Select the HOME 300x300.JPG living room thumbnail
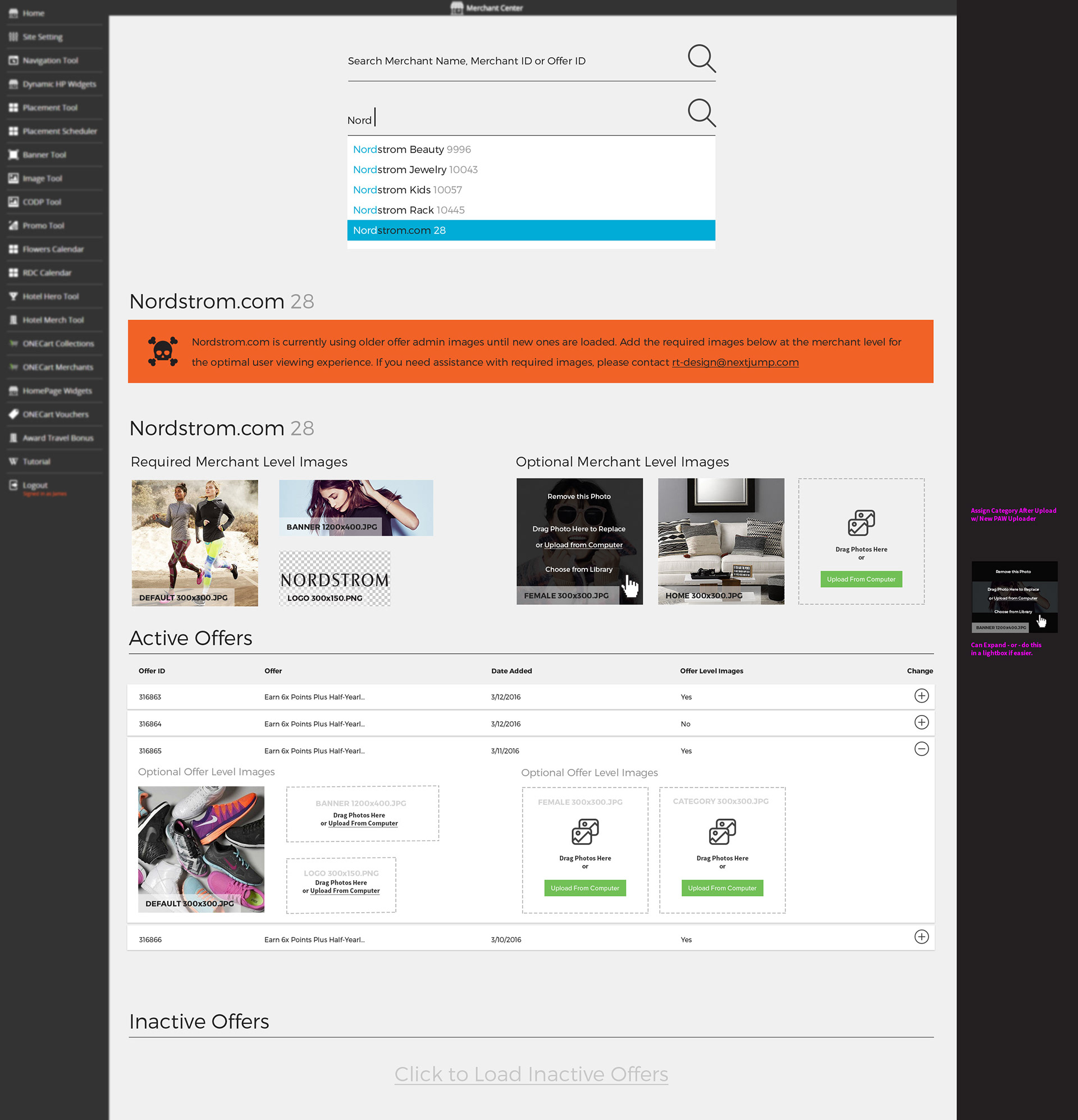This screenshot has height=1120, width=1078. 721,541
